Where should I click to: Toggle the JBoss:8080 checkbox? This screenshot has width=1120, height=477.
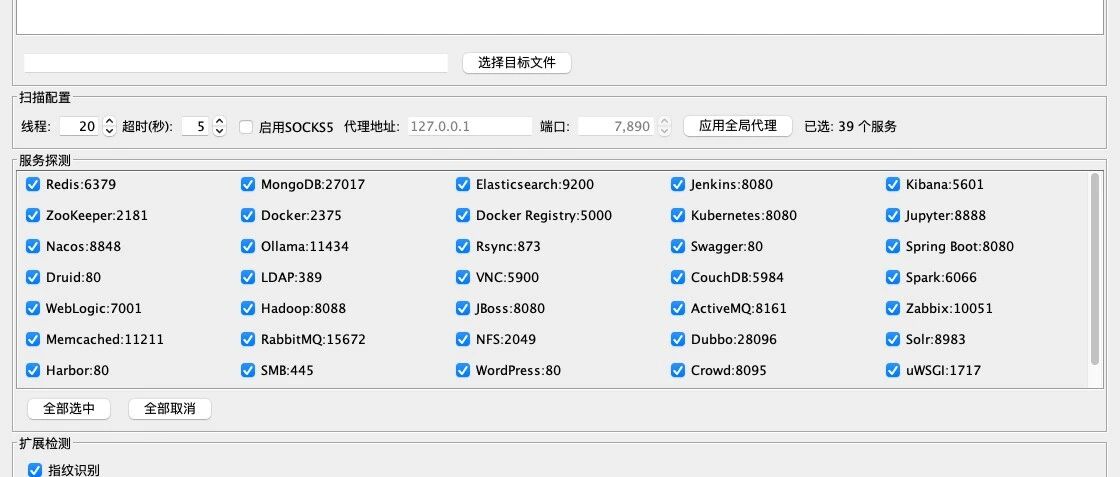pyautogui.click(x=463, y=308)
